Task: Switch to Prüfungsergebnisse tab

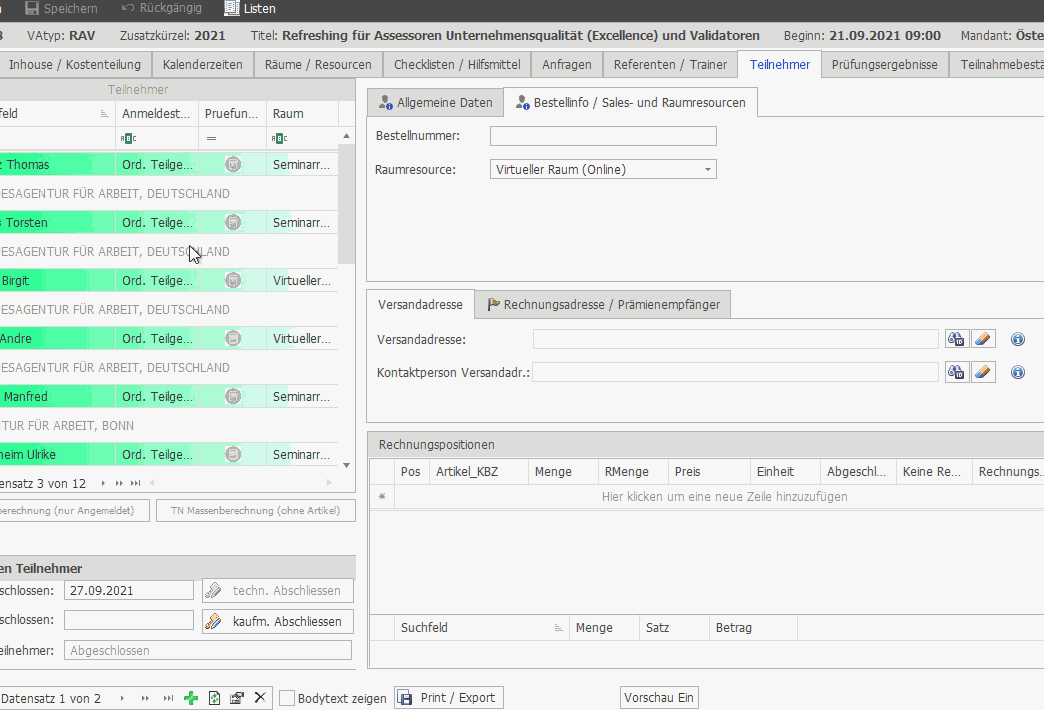Action: (x=884, y=65)
